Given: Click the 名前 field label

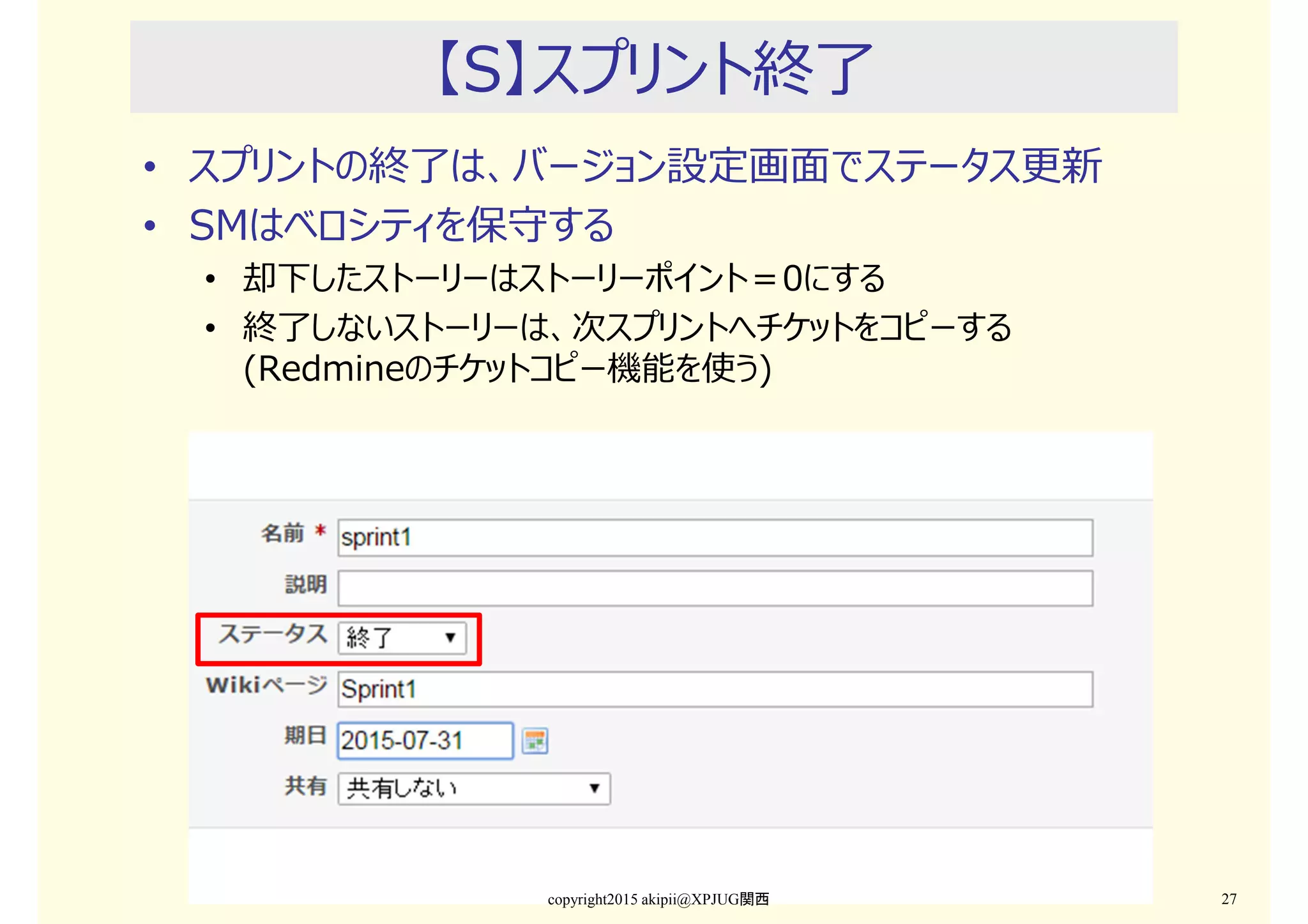Looking at the screenshot, I should [x=282, y=533].
